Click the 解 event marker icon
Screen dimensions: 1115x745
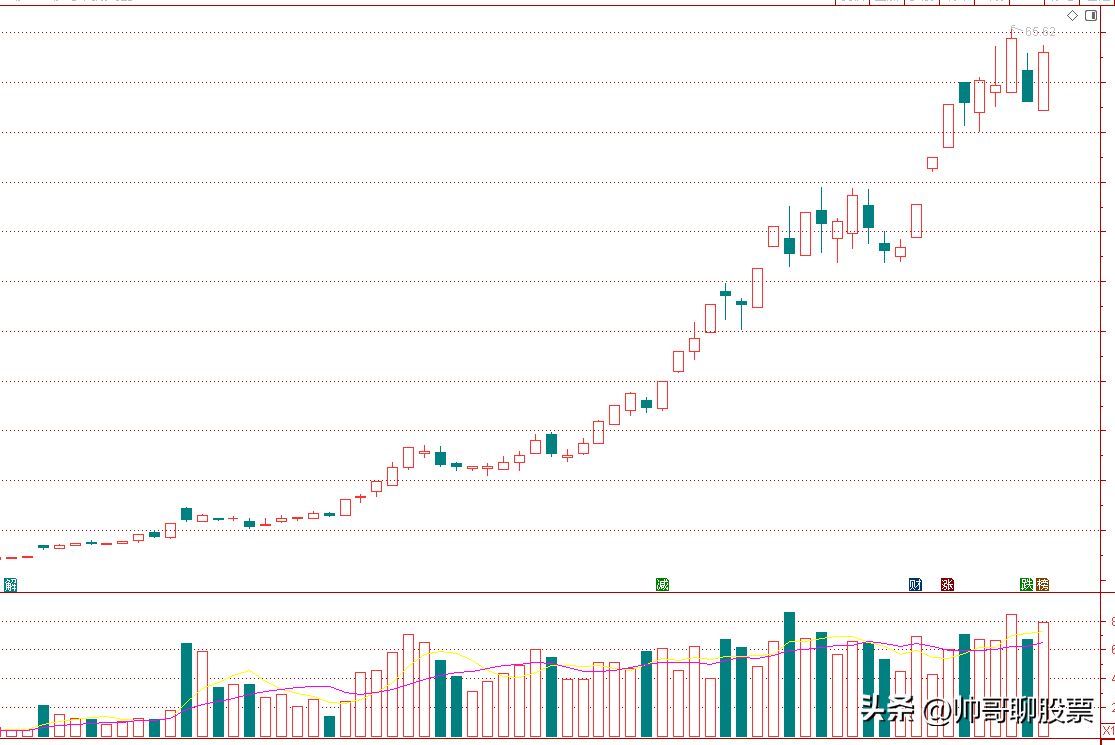tap(10, 584)
